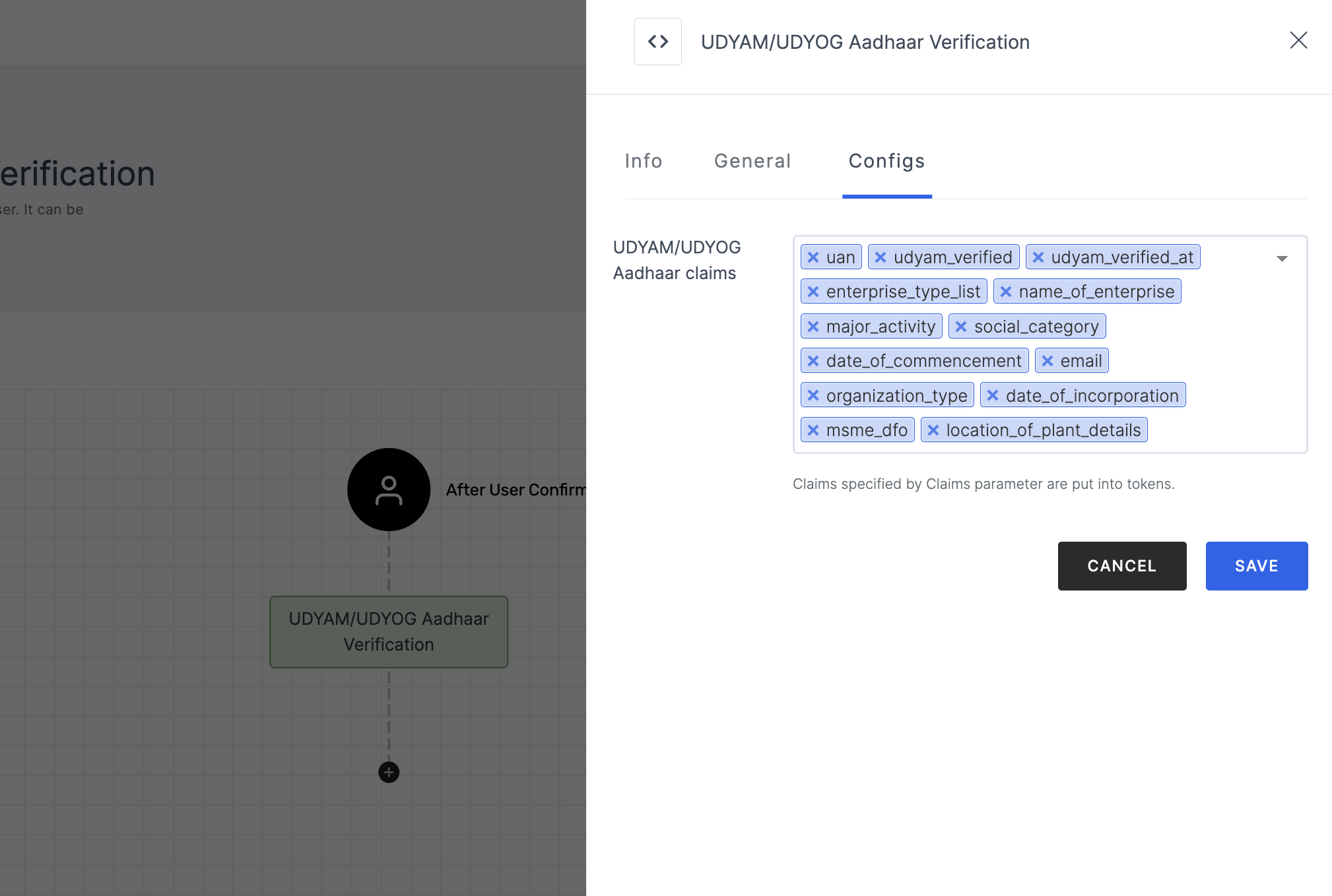The image size is (1332, 896).
Task: Click the 'After User Confirm' label in canvas
Action: click(x=516, y=490)
